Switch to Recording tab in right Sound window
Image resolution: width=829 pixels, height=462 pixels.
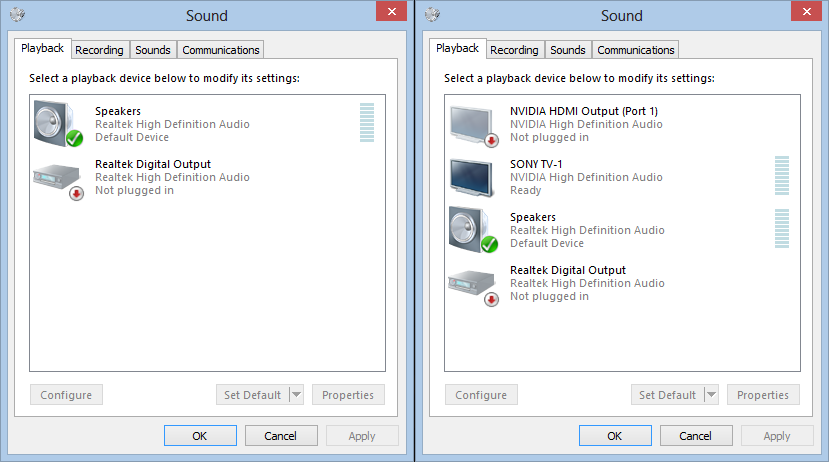514,50
